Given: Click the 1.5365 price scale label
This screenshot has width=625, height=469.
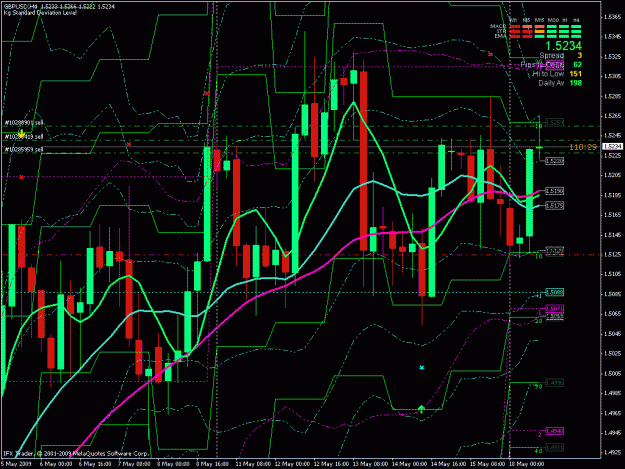Looking at the screenshot, I should coord(612,17).
